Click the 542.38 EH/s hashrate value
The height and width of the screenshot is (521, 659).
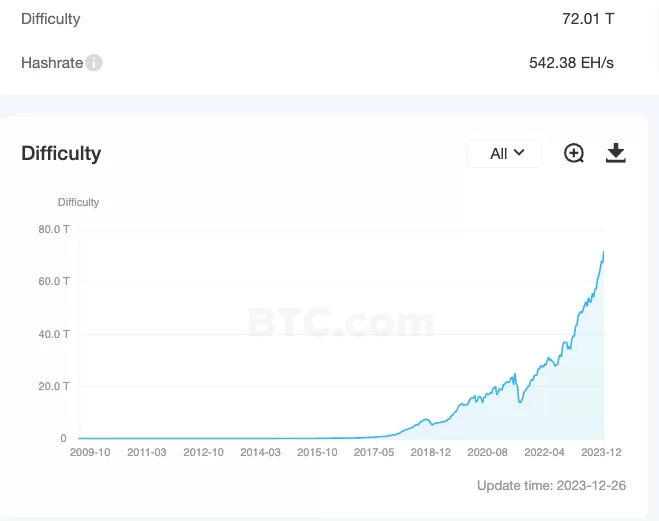tap(571, 63)
